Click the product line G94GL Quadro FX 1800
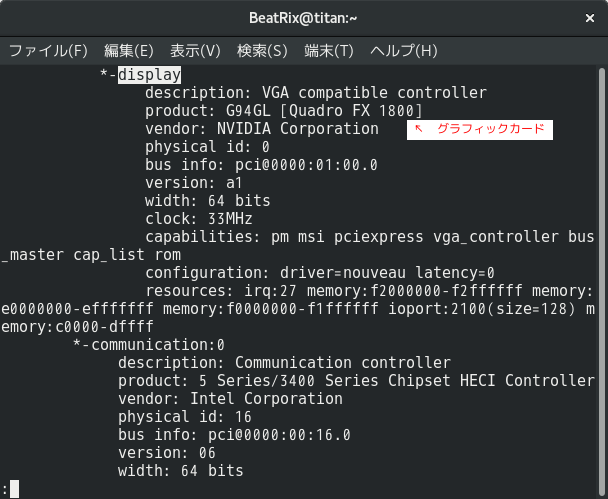Screen dimensions: 608x499 [284, 111]
